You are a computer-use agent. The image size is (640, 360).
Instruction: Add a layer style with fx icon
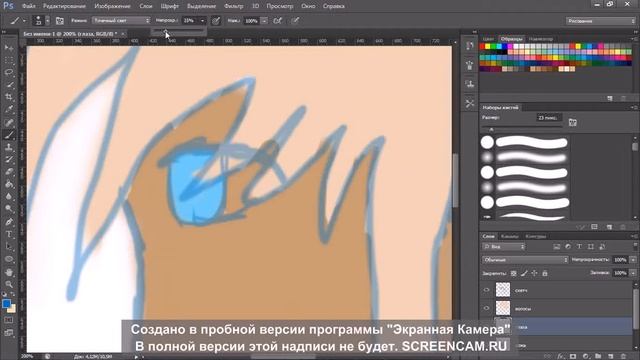click(560, 356)
